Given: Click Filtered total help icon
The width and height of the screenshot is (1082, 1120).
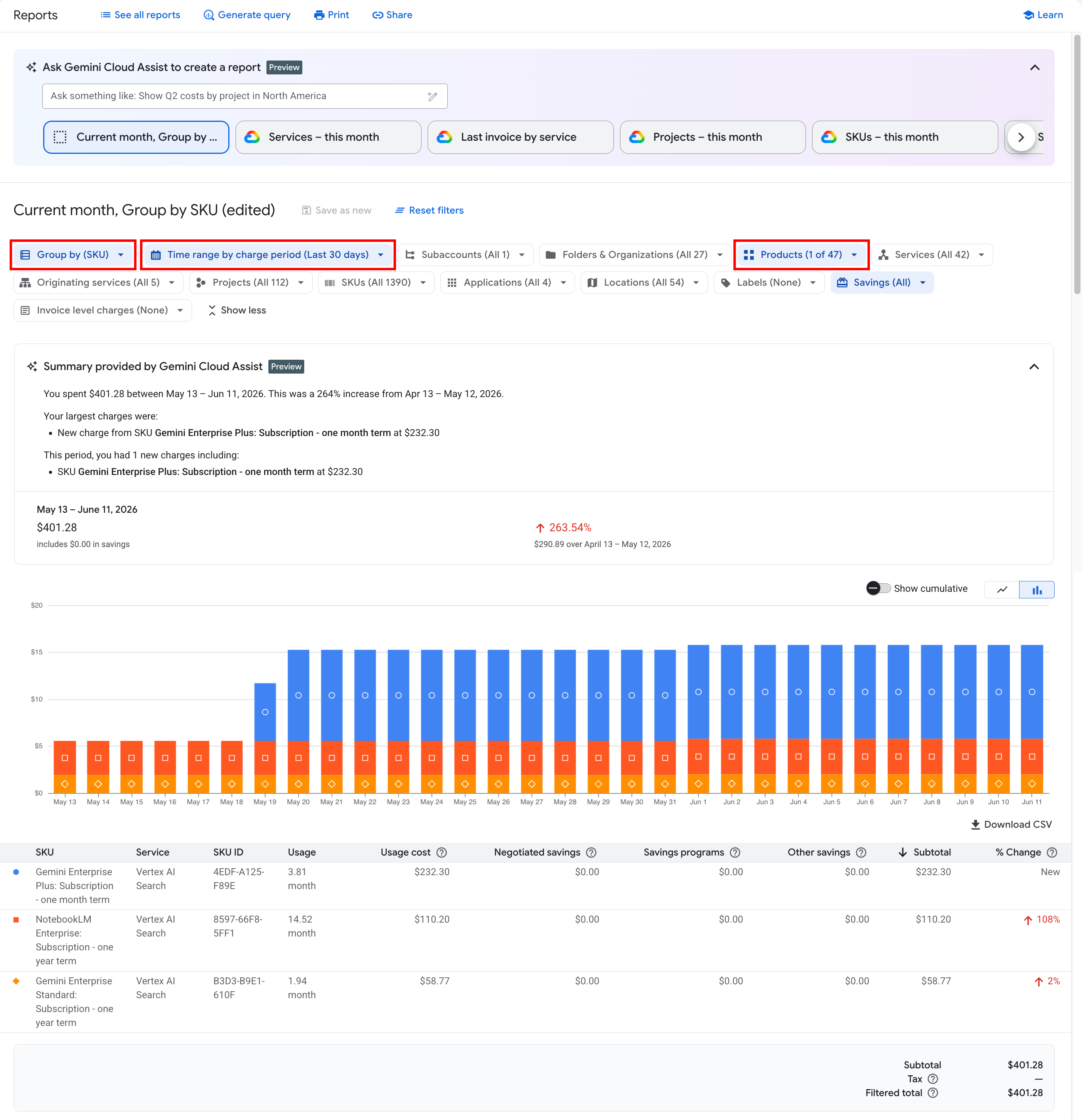Looking at the screenshot, I should [x=932, y=1093].
